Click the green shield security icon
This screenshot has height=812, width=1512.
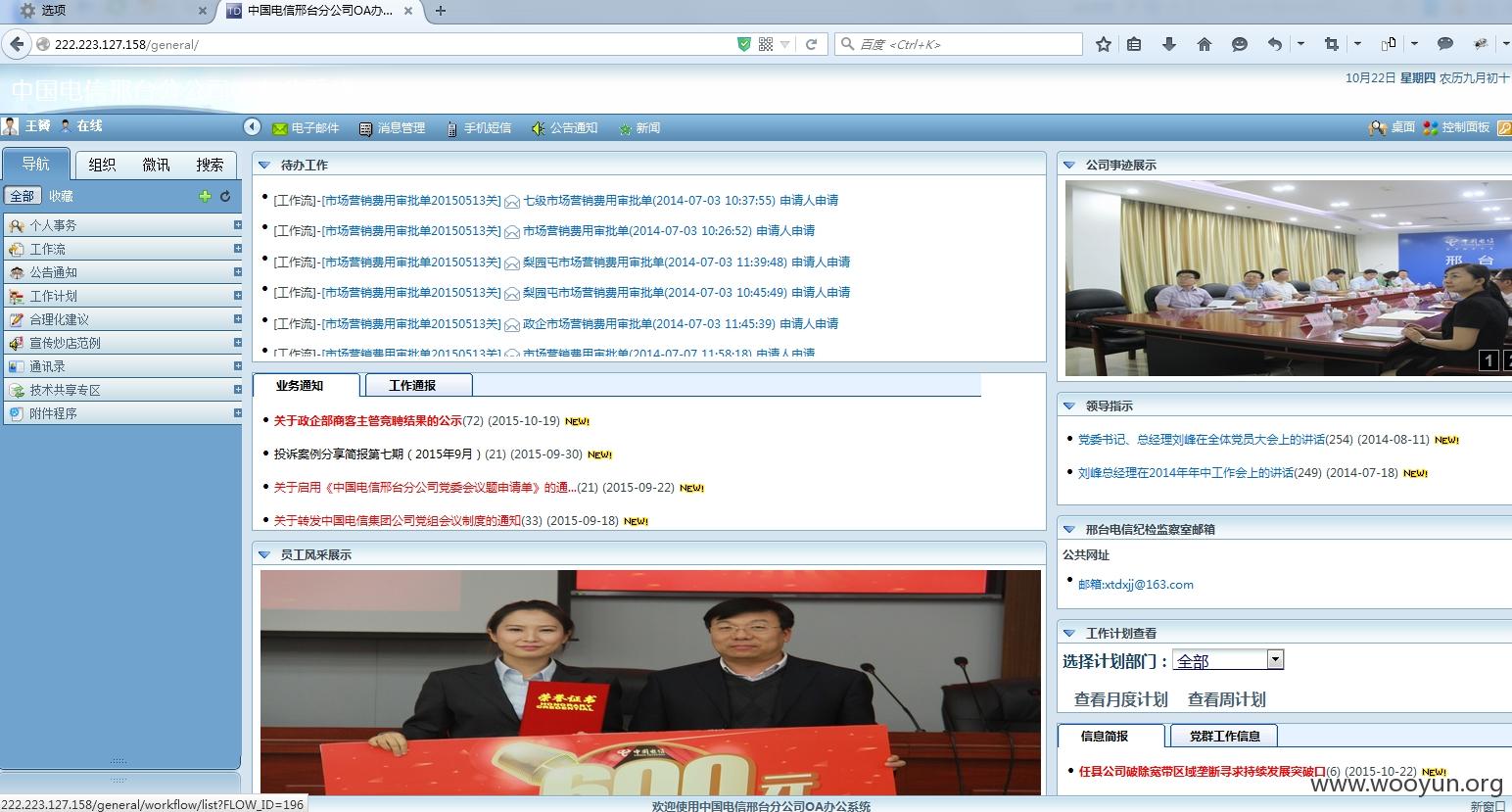point(743,44)
